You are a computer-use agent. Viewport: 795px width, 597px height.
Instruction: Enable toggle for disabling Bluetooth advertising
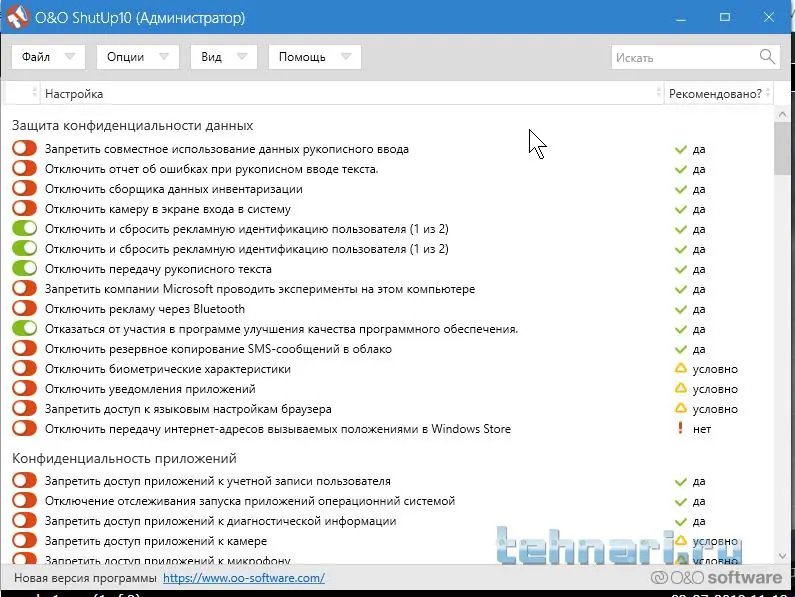(24, 308)
